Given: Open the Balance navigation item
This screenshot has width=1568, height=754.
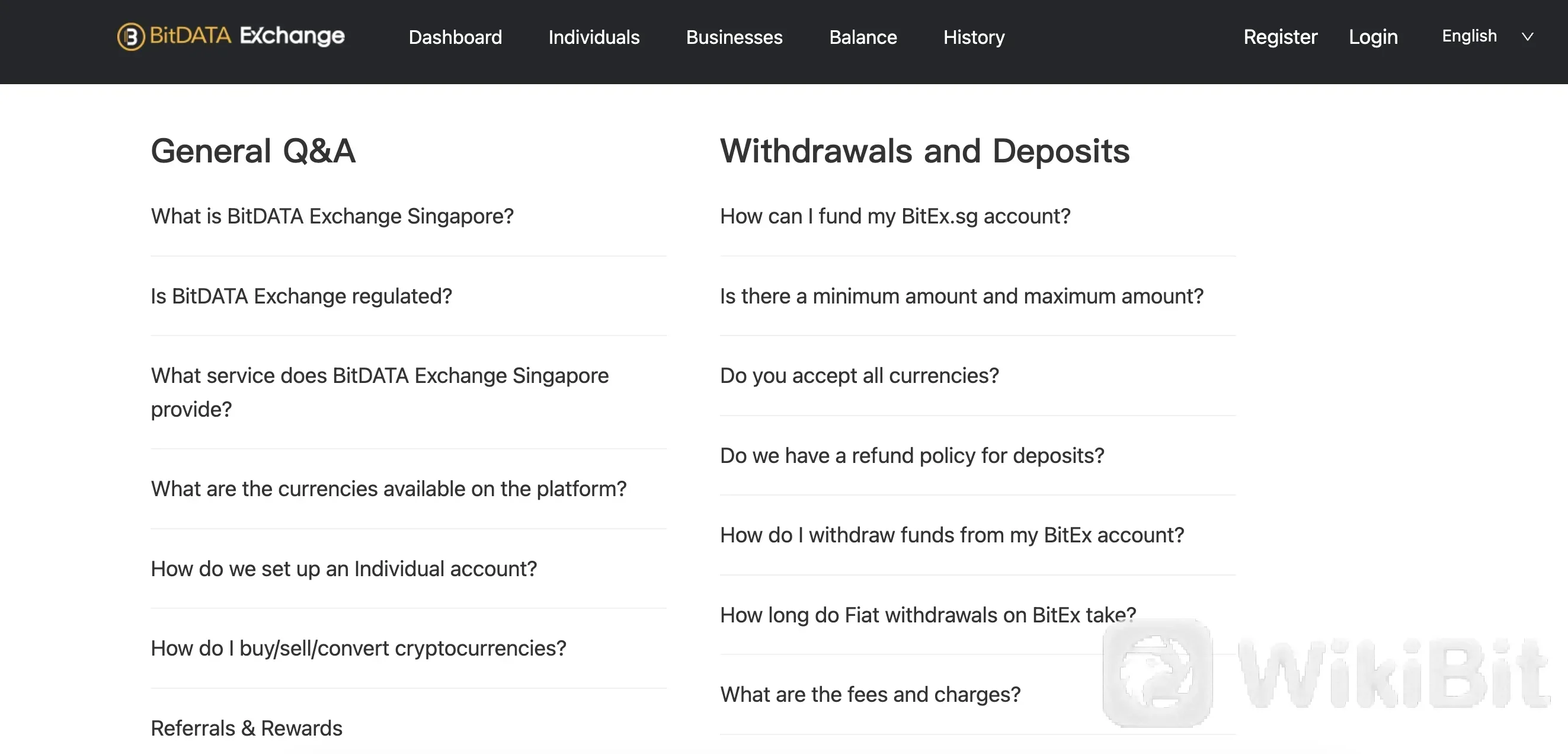Looking at the screenshot, I should click(x=863, y=37).
